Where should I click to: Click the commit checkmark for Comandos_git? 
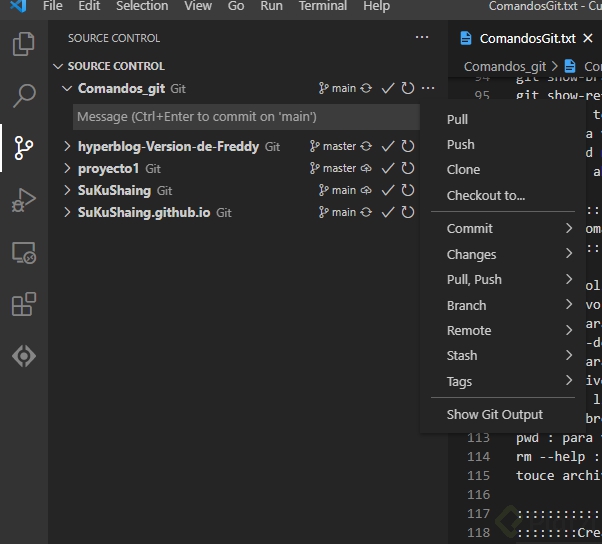[388, 89]
